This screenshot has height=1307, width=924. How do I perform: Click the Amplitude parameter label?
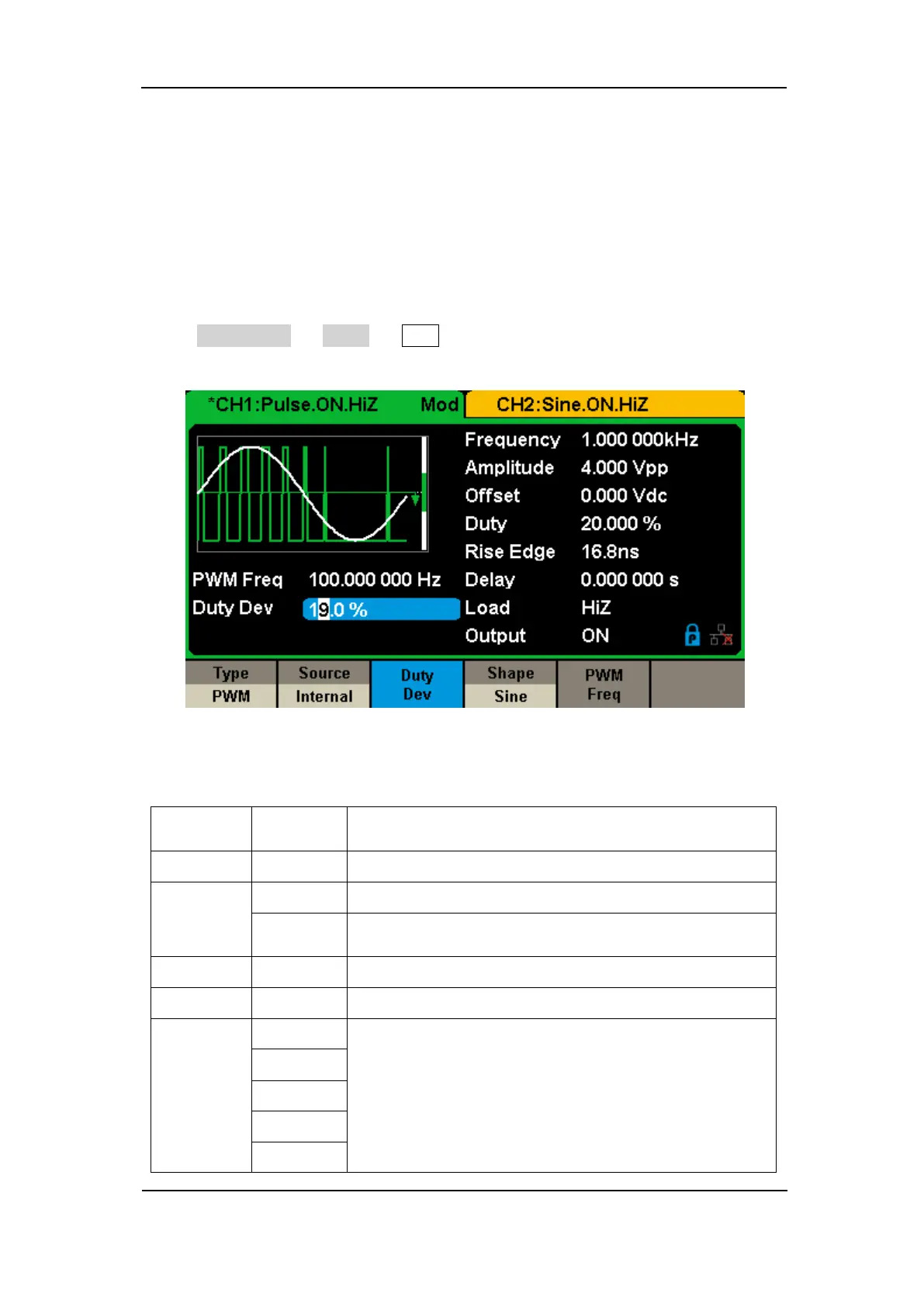[x=509, y=468]
